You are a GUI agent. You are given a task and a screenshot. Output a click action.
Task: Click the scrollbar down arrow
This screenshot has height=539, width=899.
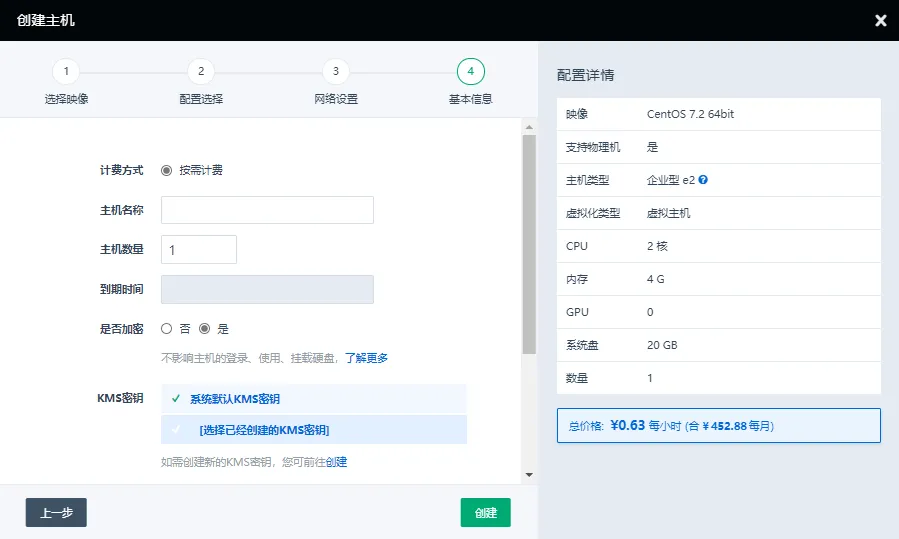click(x=529, y=475)
